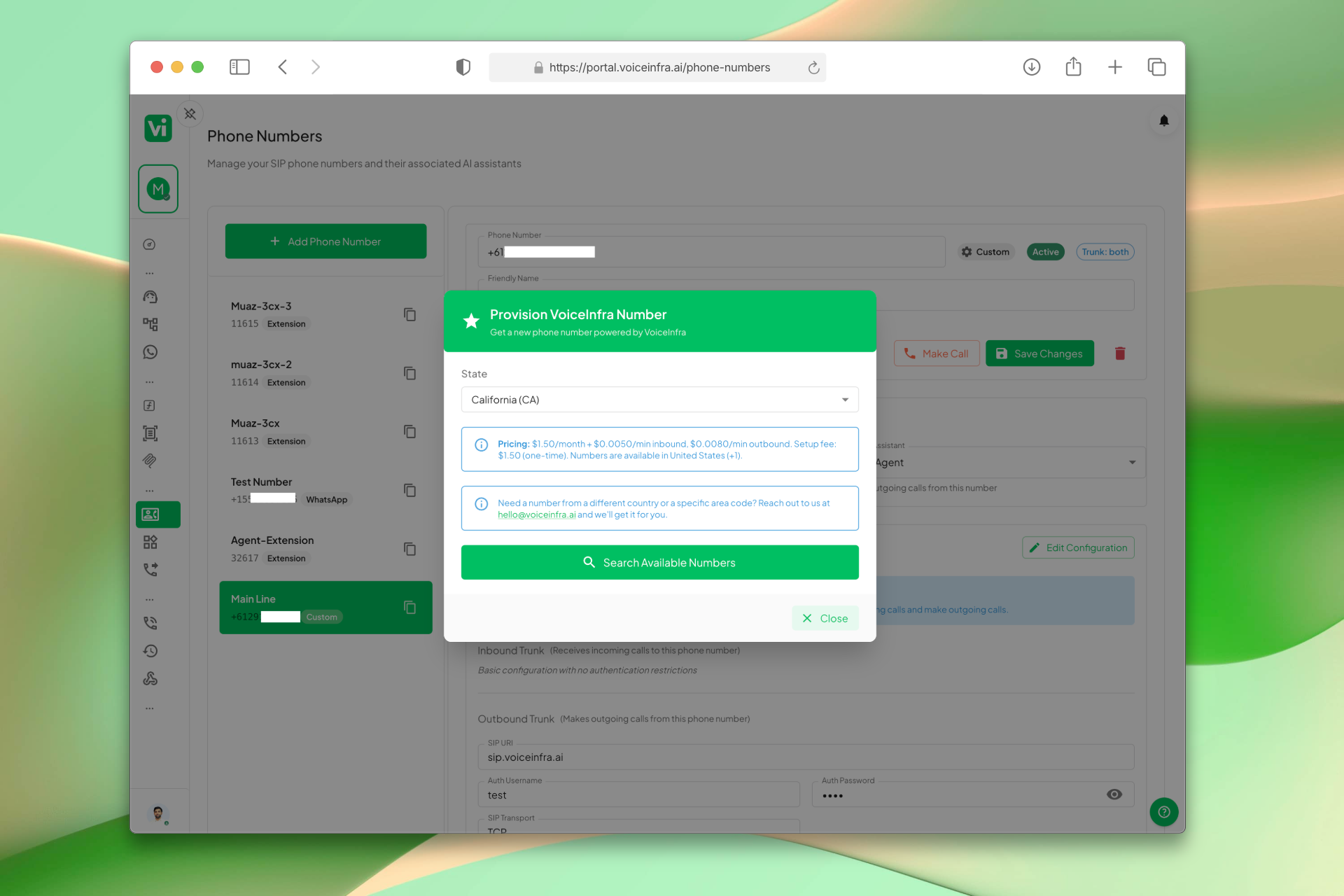This screenshot has height=896, width=1344.
Task: Open notifications bell icon
Action: pyautogui.click(x=1164, y=120)
